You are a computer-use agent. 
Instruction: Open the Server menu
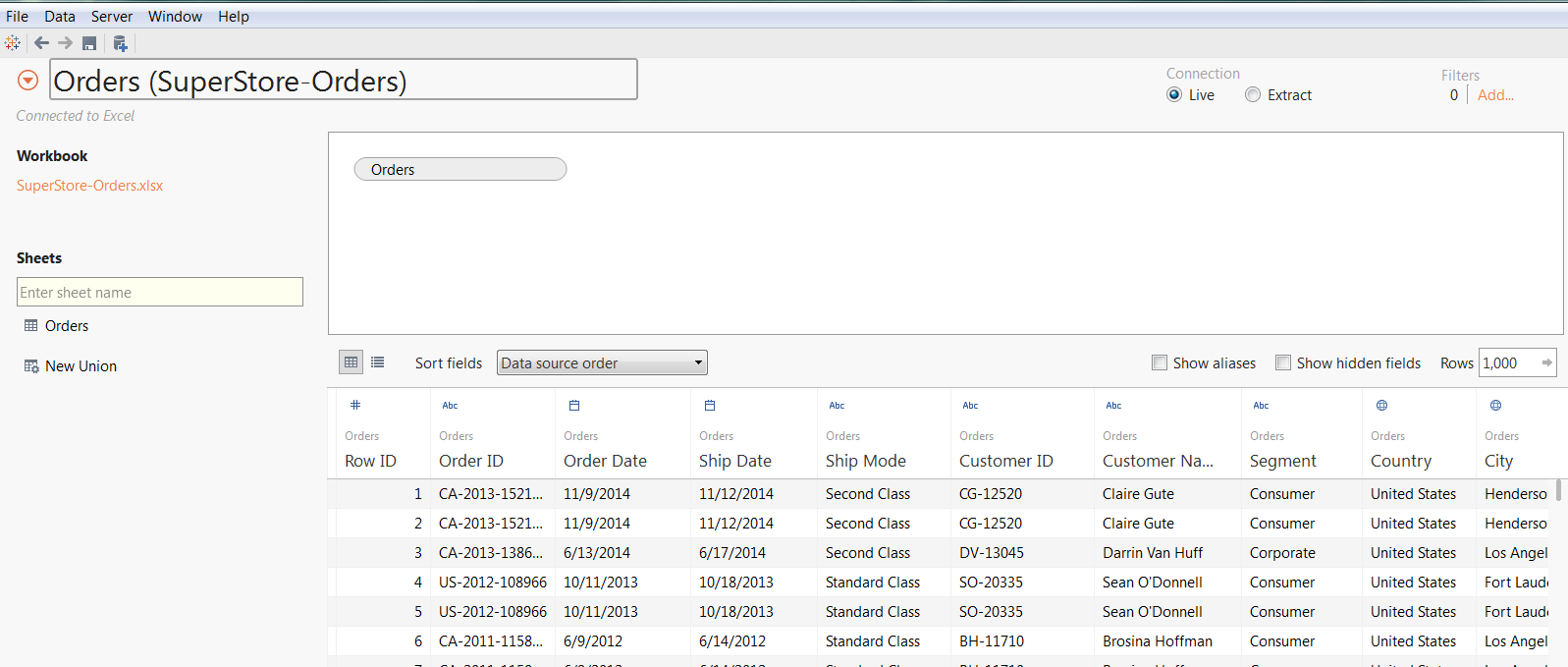(112, 16)
